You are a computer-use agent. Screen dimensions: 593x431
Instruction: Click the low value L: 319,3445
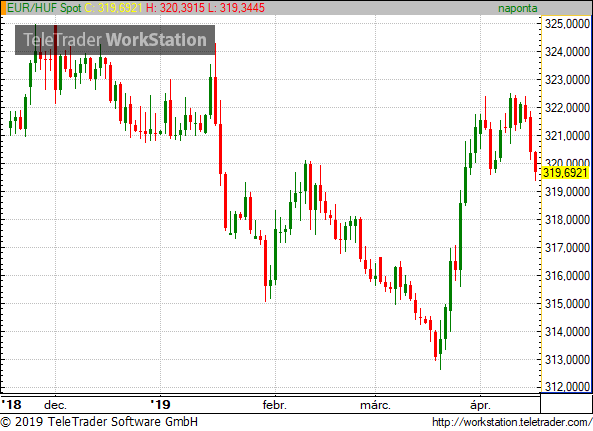click(x=236, y=8)
